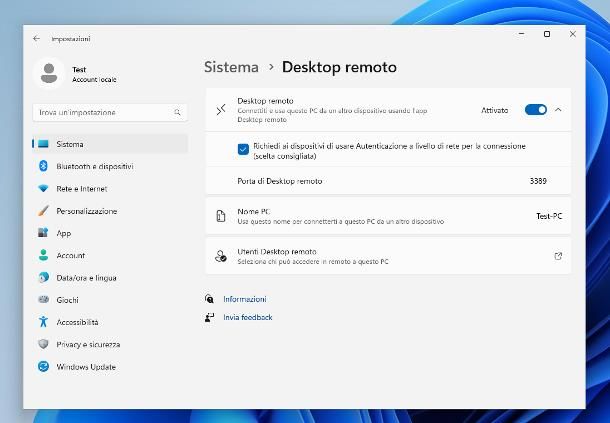Click the Trova un'impostazione search field
The height and width of the screenshot is (423, 610).
pyautogui.click(x=110, y=112)
